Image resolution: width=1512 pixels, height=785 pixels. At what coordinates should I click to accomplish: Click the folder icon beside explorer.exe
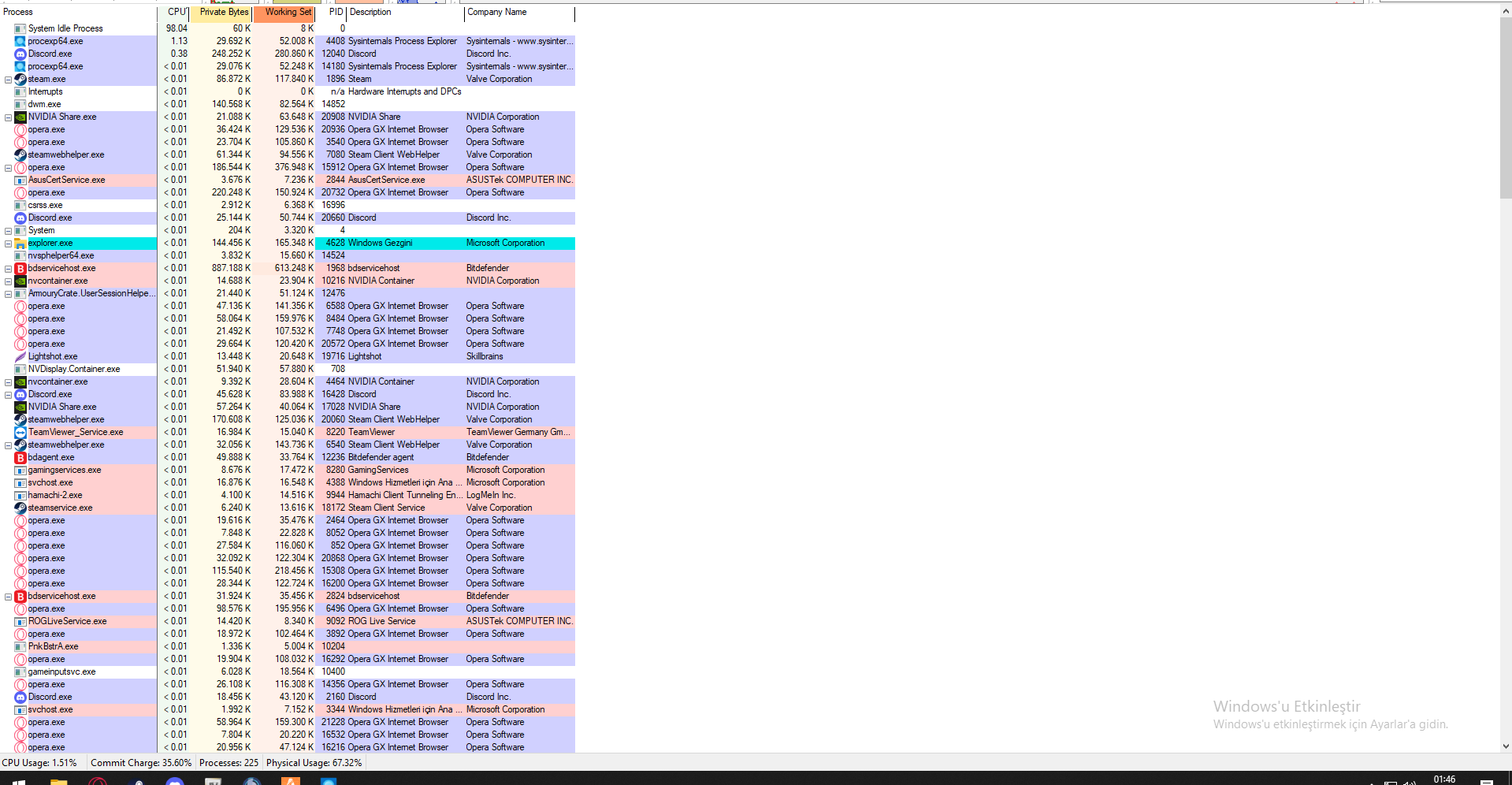click(x=20, y=243)
